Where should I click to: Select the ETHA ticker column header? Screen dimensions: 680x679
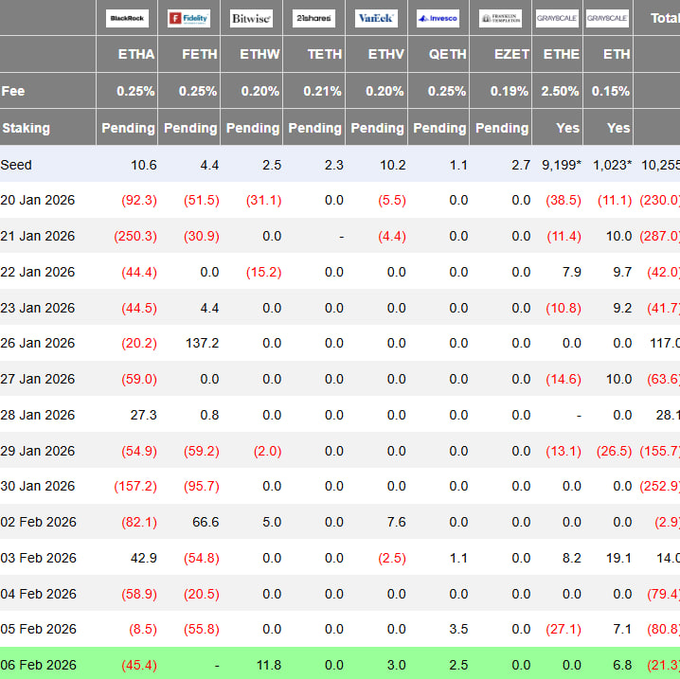(138, 54)
